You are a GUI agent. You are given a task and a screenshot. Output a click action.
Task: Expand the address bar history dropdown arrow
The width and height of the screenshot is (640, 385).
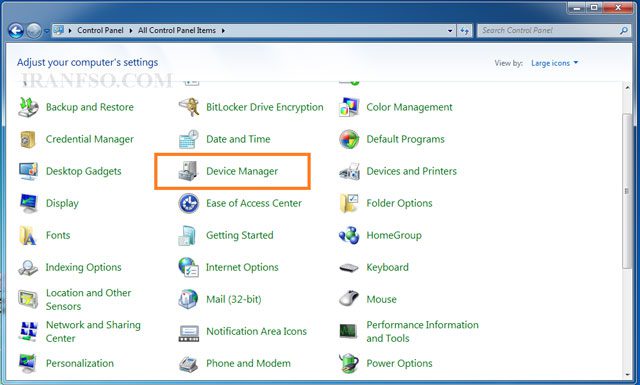[450, 31]
